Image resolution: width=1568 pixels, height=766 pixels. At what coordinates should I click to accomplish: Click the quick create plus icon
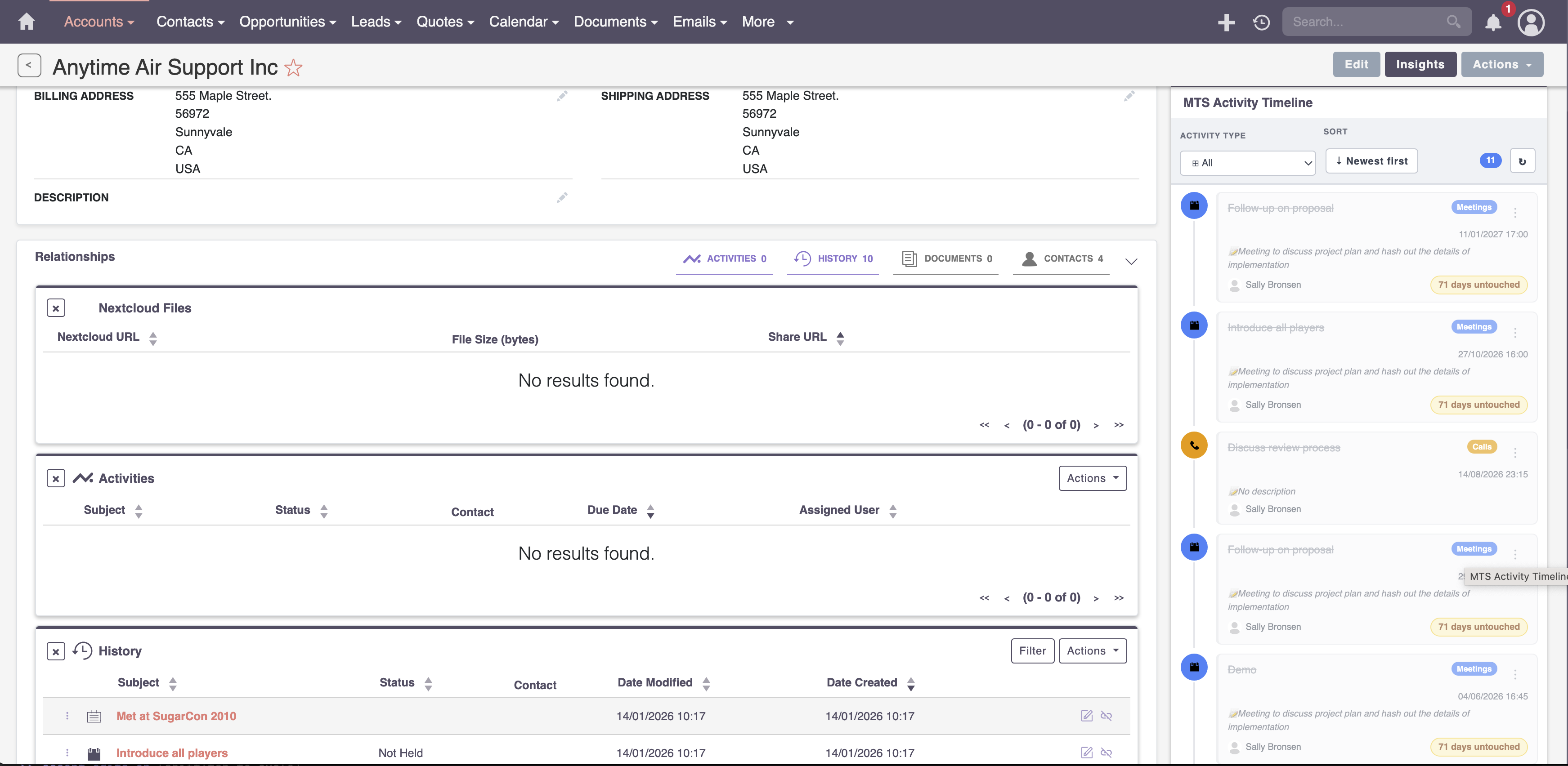[x=1226, y=22]
